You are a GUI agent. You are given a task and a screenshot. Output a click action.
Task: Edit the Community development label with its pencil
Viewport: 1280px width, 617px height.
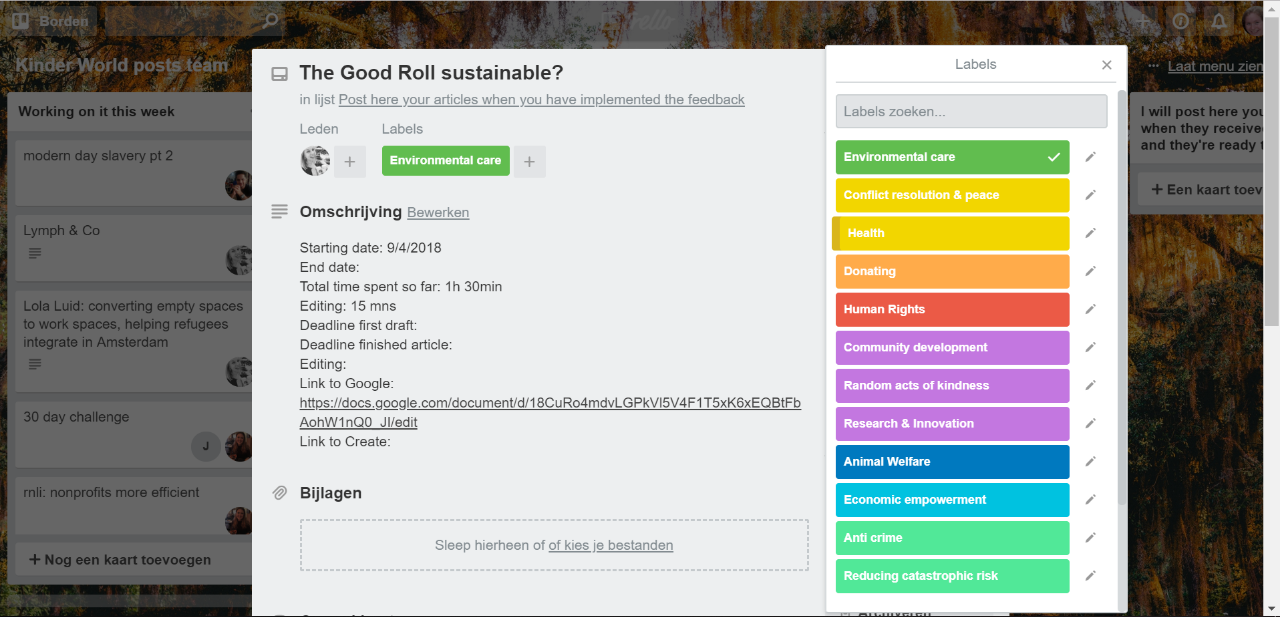(x=1090, y=347)
